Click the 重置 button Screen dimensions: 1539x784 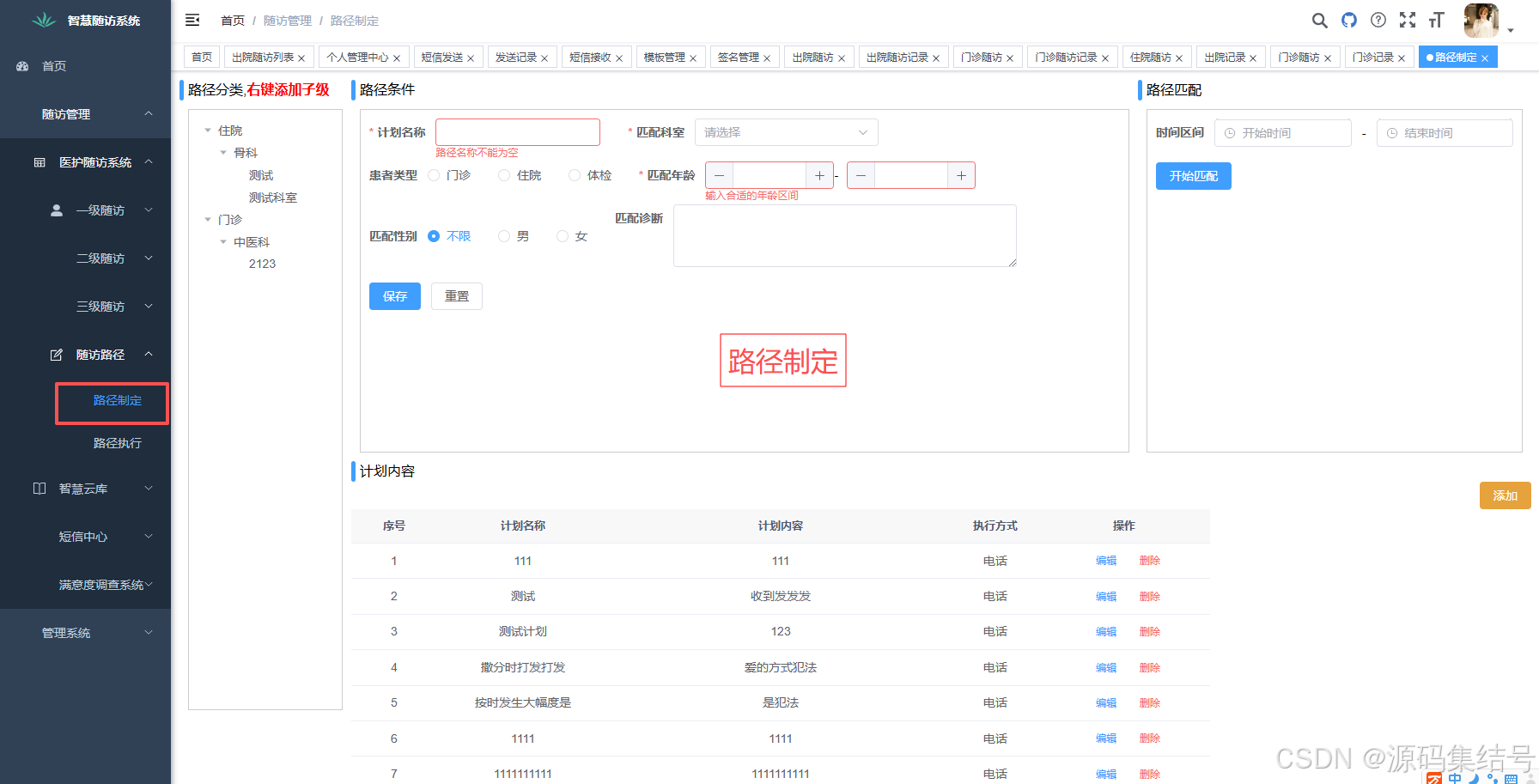(457, 296)
